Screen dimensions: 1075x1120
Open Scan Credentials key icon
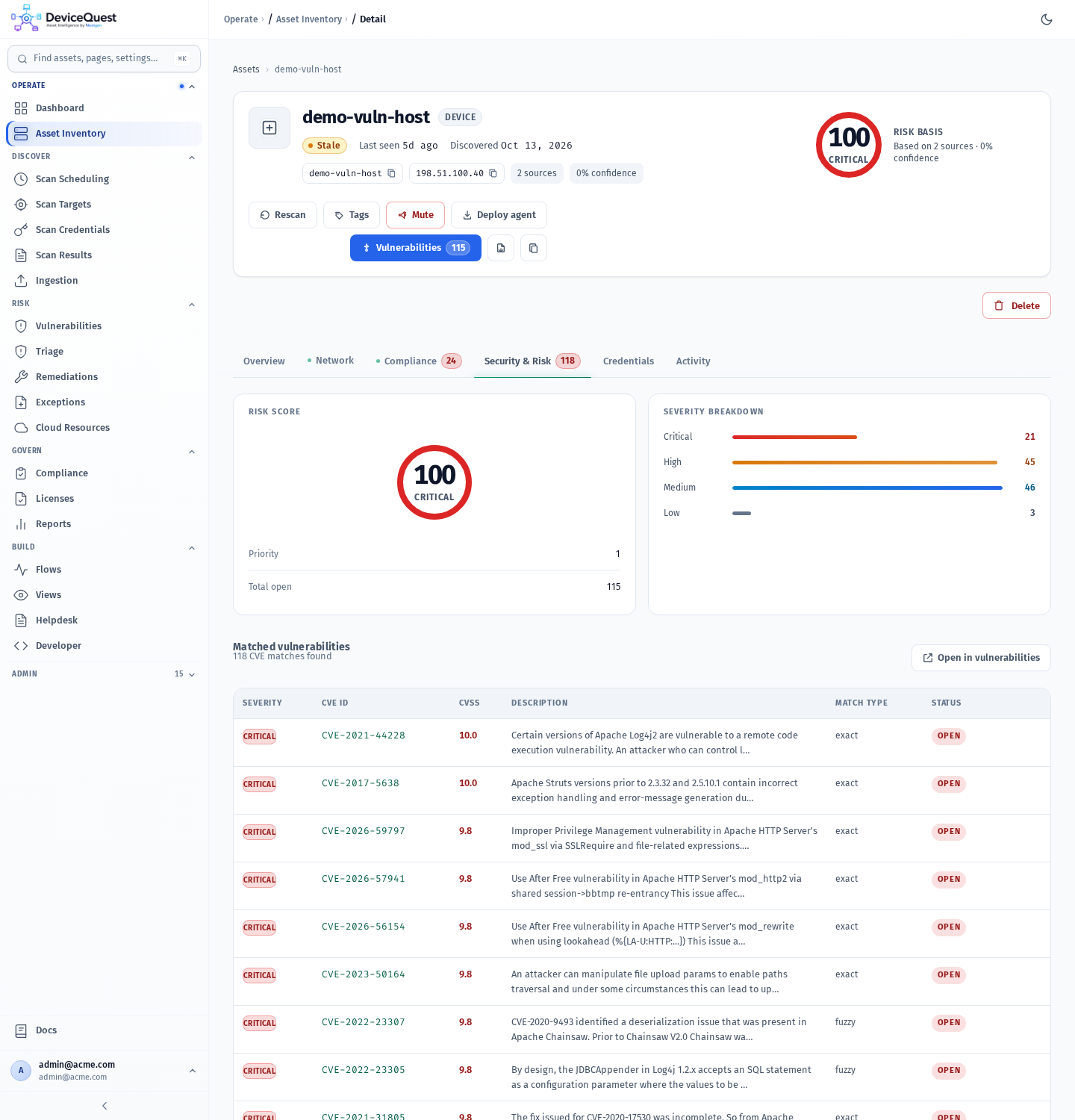pyautogui.click(x=21, y=230)
